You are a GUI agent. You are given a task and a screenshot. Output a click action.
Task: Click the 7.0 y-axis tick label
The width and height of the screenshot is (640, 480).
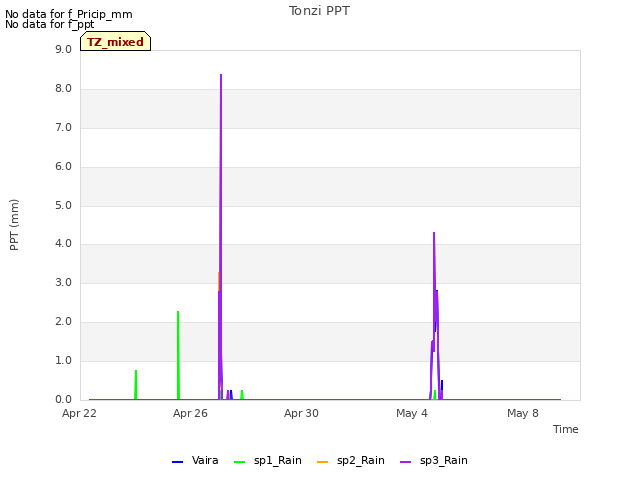[x=63, y=128]
